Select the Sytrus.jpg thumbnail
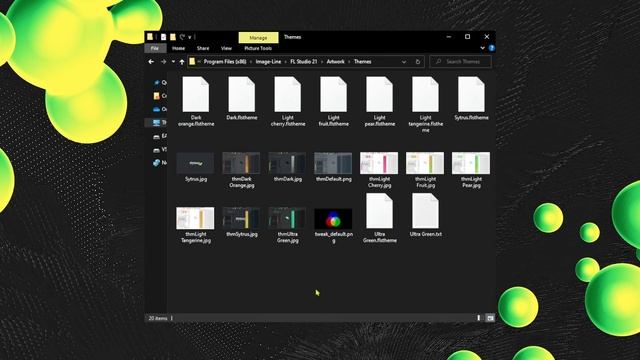The image size is (640, 360). coord(196,163)
